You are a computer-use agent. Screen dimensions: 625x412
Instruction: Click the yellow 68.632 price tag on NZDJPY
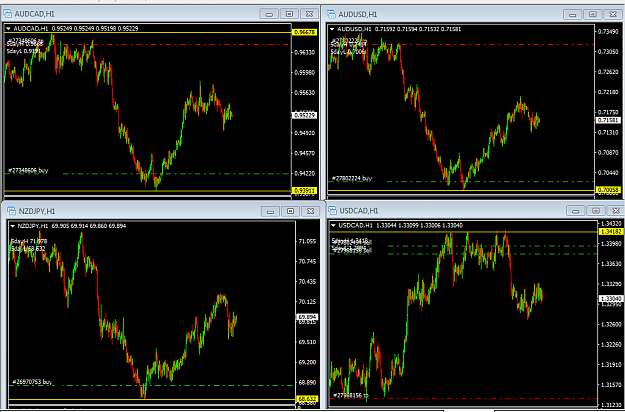(307, 398)
